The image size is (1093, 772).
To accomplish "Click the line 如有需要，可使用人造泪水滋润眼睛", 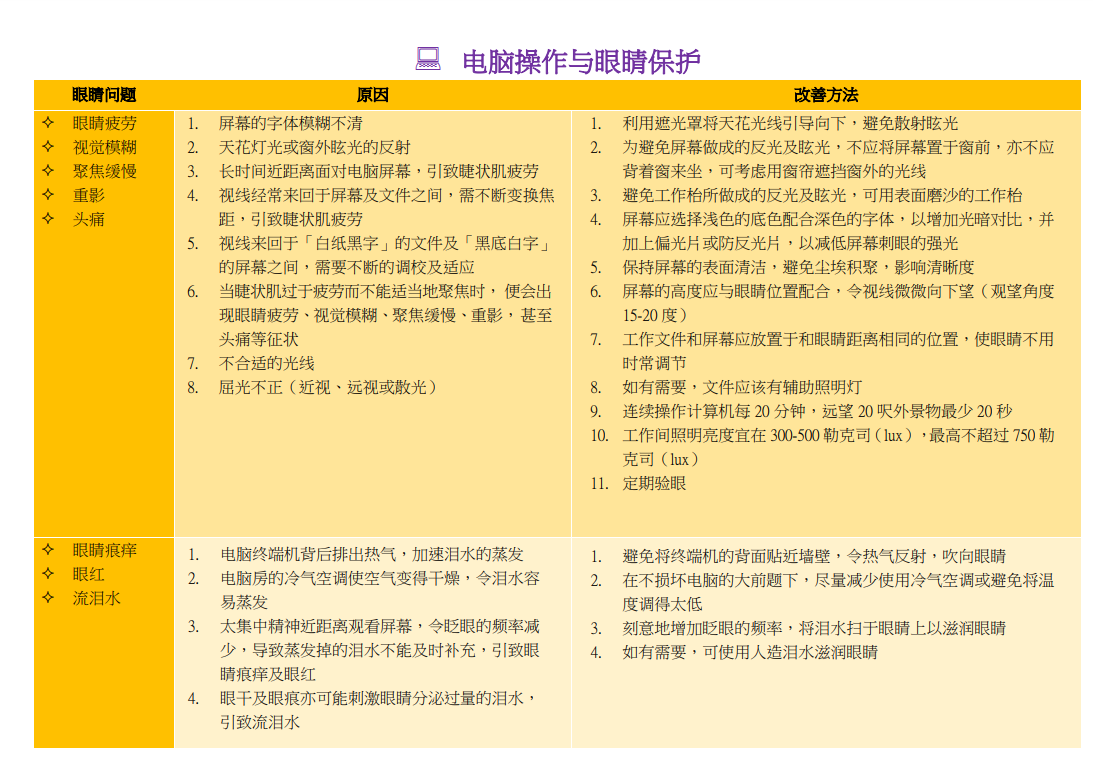I will click(750, 652).
